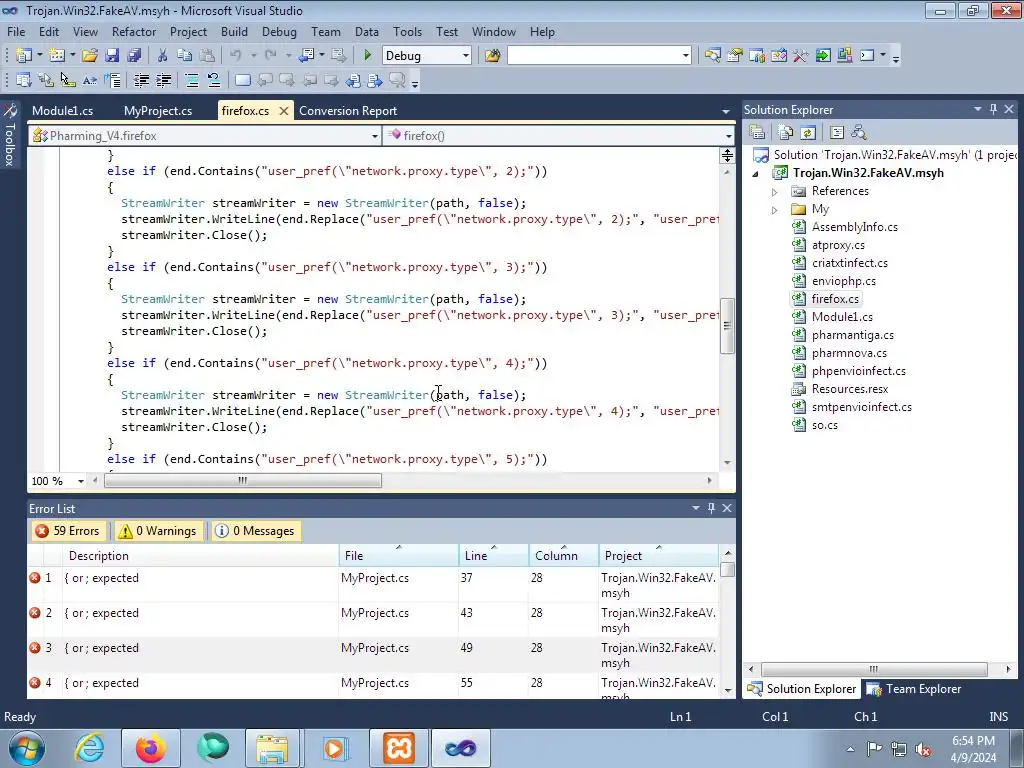Switch to the MyProject.cs tab
Viewport: 1024px width, 768px height.
pos(158,111)
